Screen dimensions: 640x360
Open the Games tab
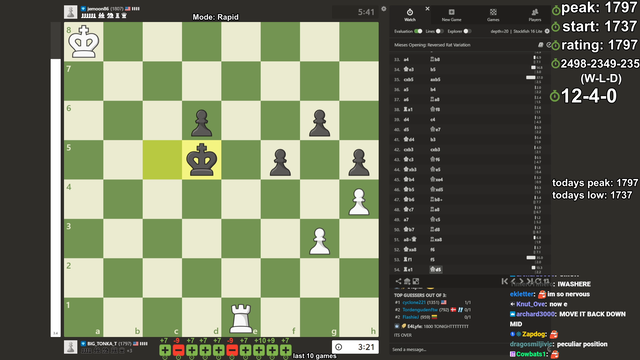coord(493,15)
